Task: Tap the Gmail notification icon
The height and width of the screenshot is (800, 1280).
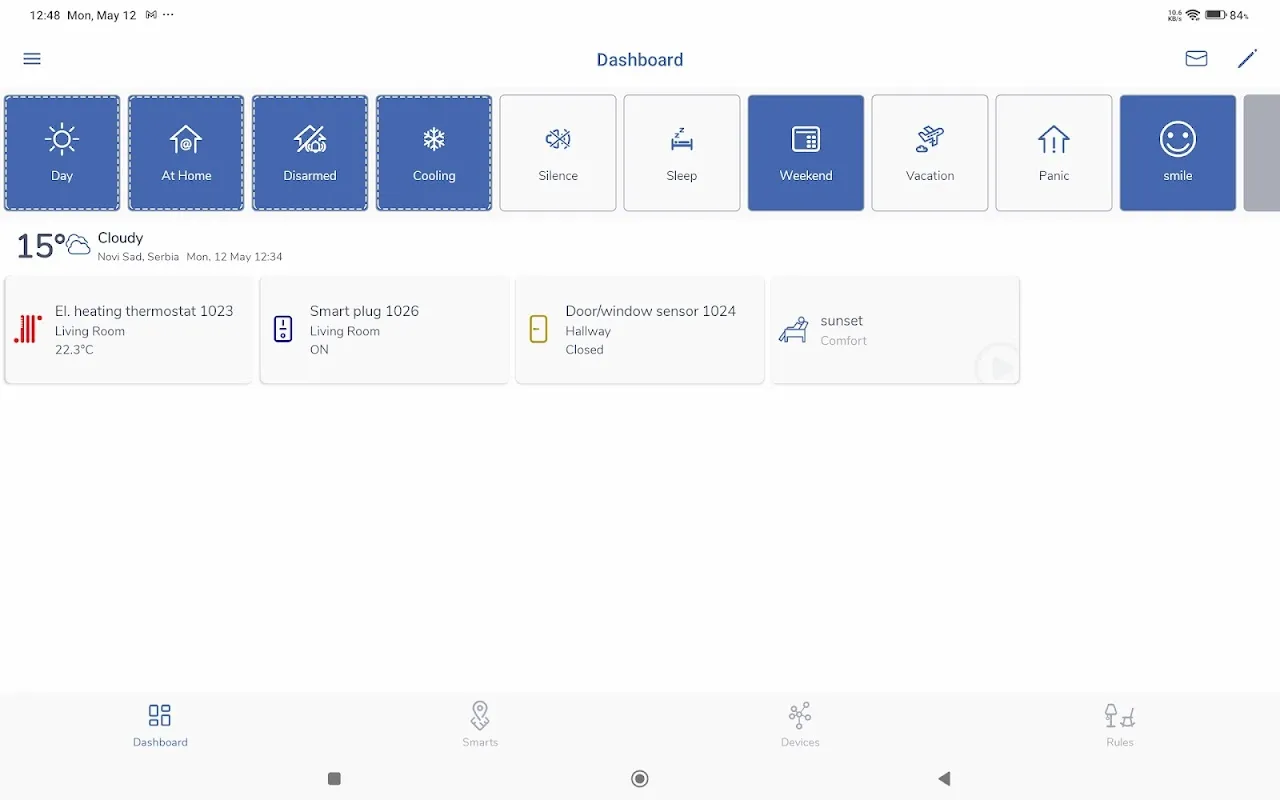Action: tap(151, 15)
